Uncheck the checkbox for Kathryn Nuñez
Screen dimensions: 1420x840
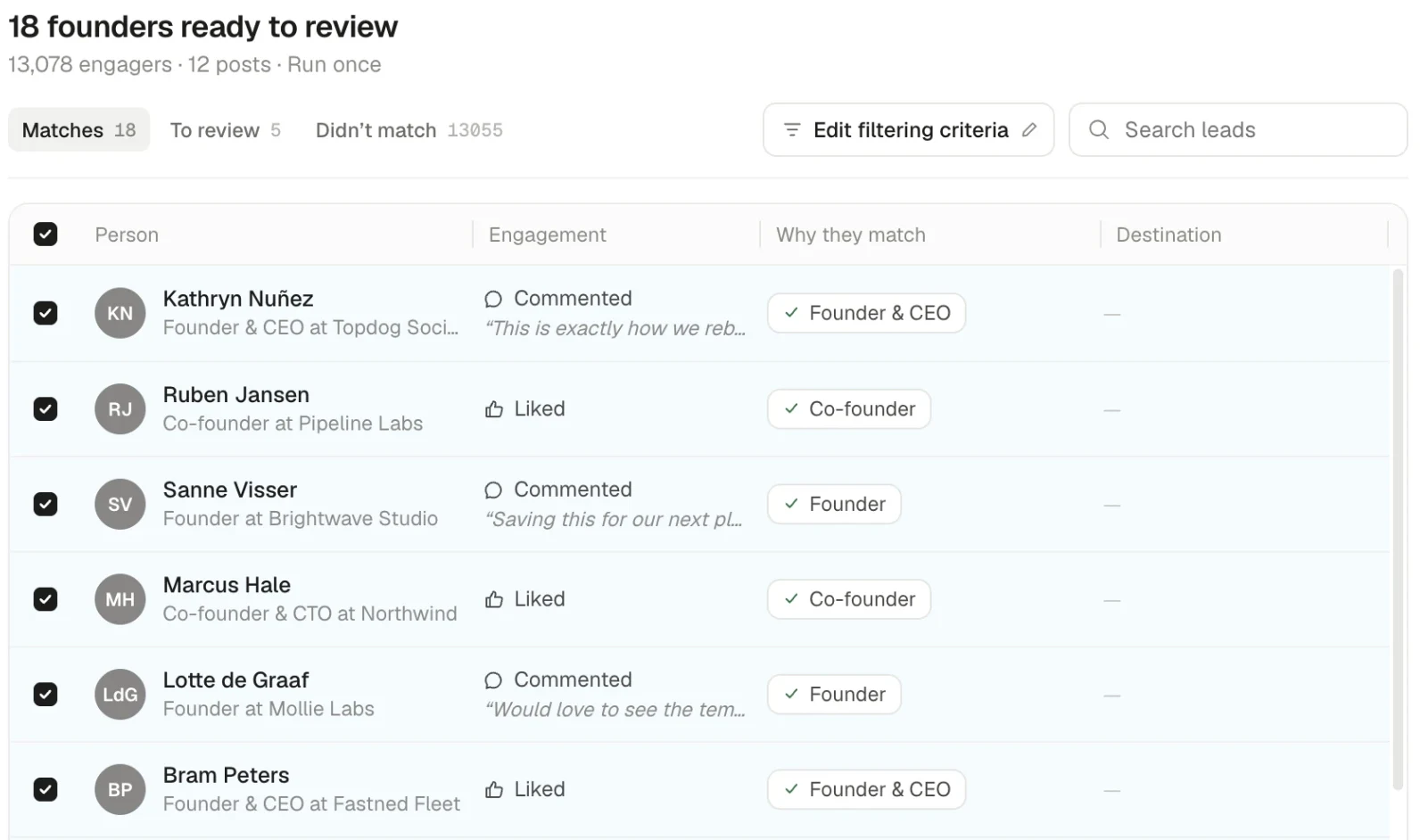45,313
